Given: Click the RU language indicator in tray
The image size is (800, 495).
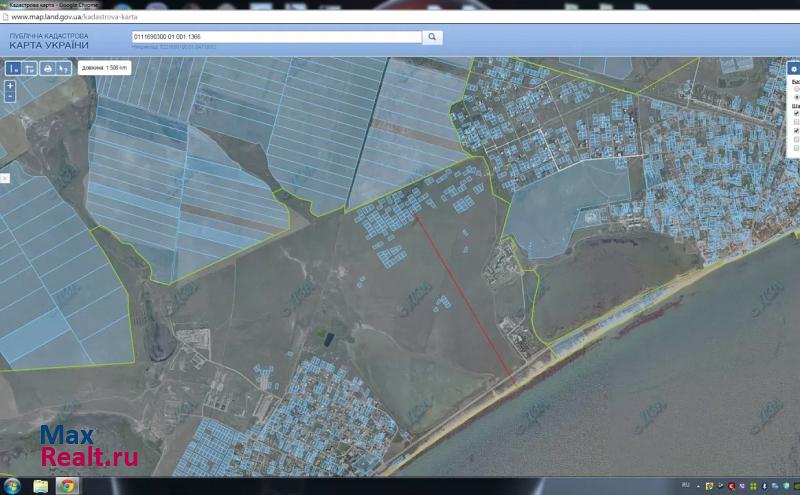Looking at the screenshot, I should [686, 485].
